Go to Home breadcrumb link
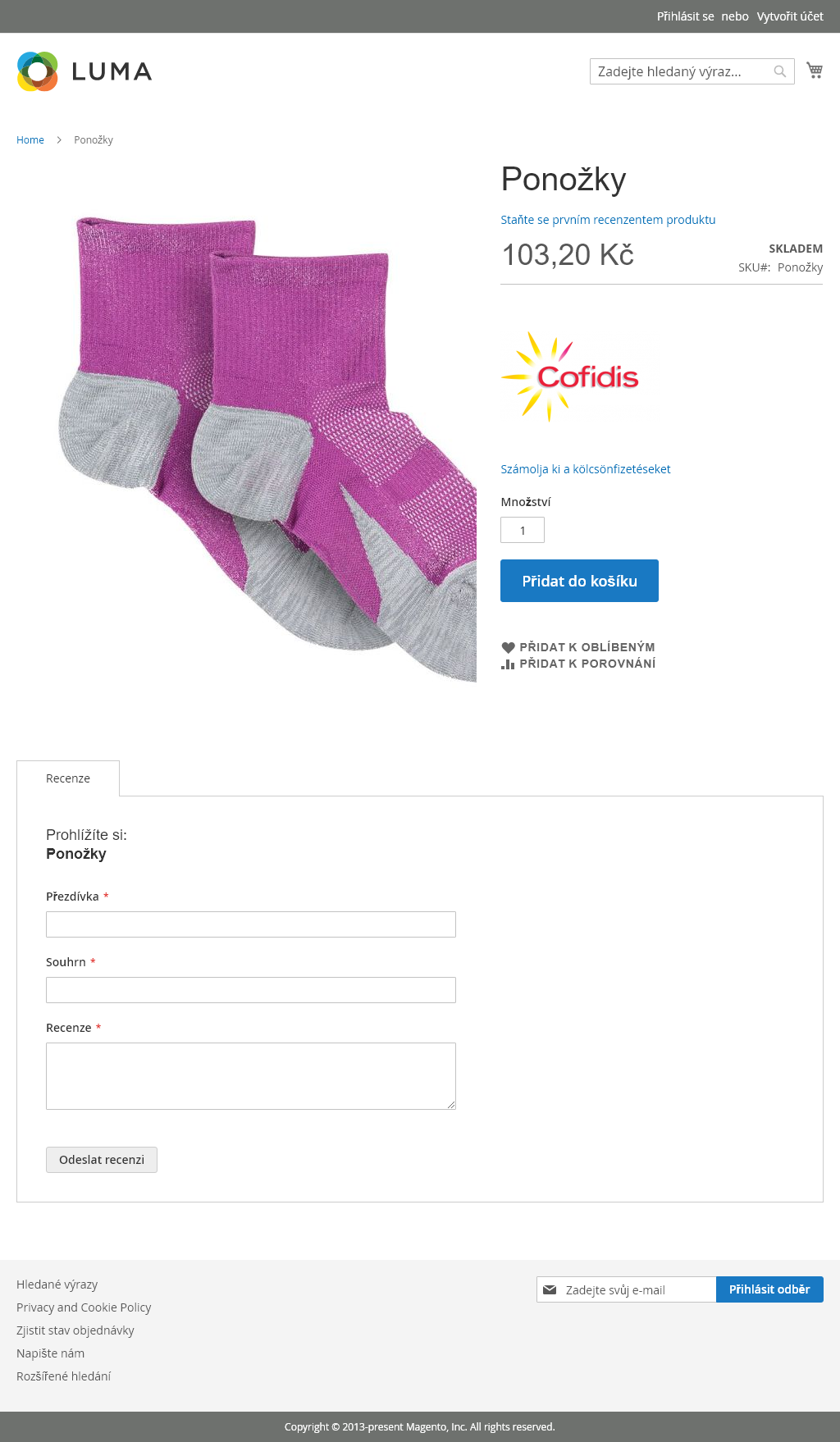This screenshot has height=1442, width=840. click(x=30, y=140)
